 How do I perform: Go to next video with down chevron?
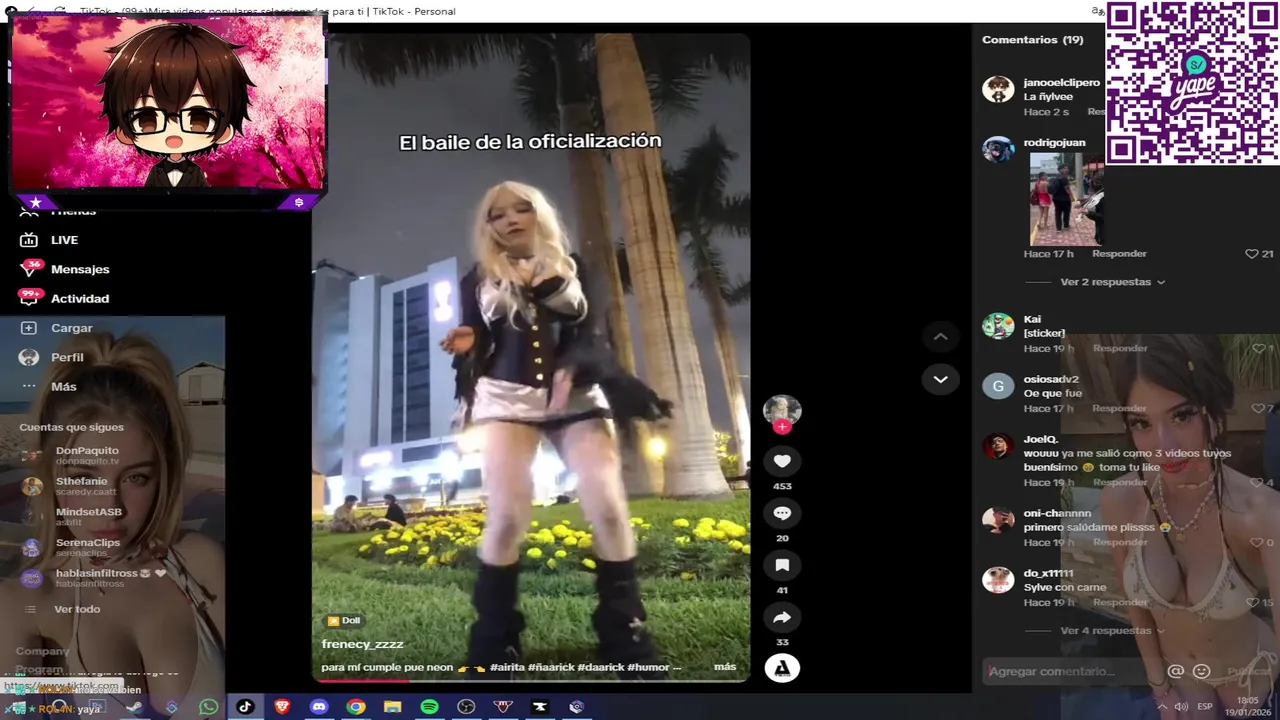tap(940, 379)
